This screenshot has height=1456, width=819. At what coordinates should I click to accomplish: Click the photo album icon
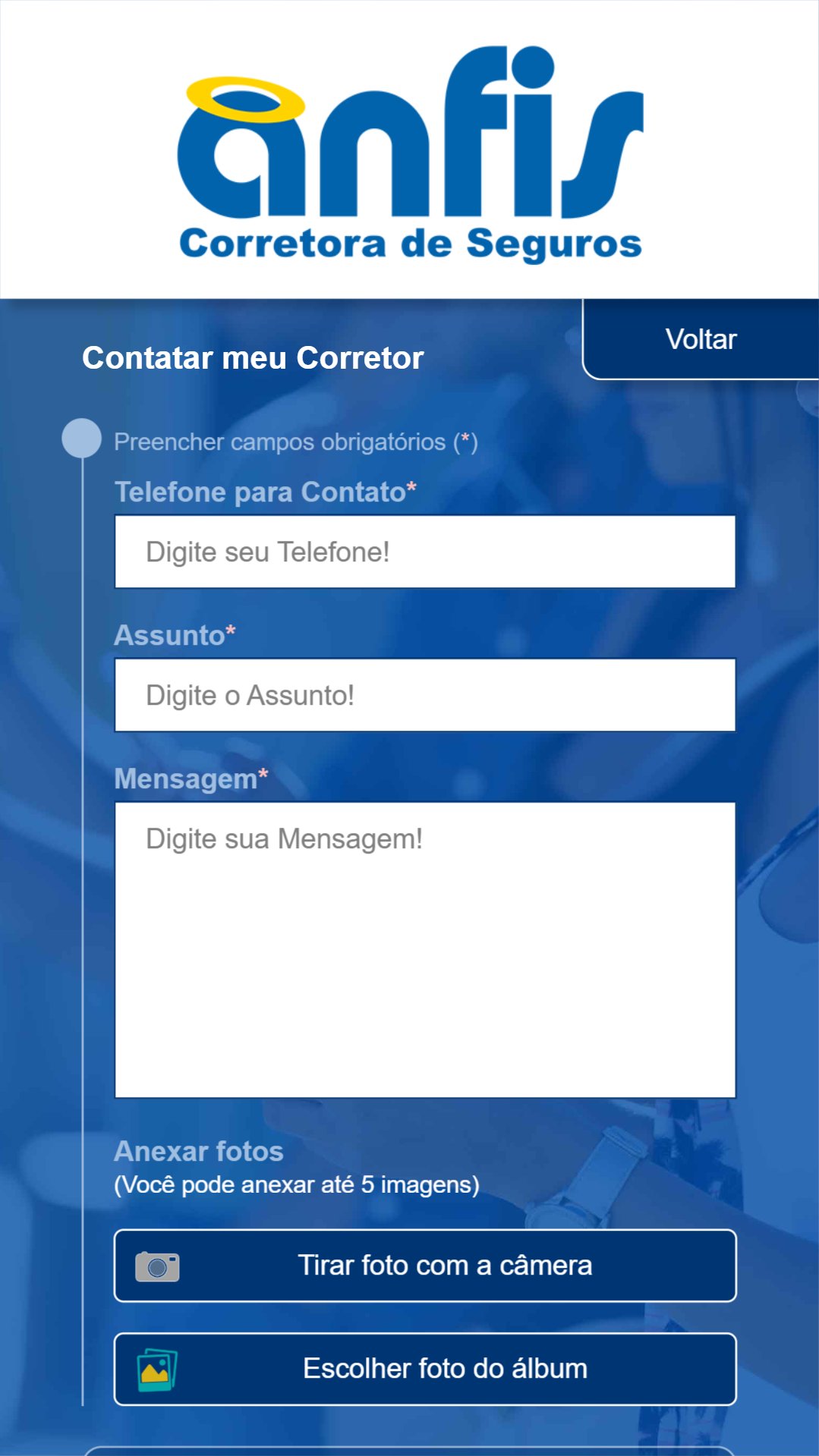point(157,1370)
